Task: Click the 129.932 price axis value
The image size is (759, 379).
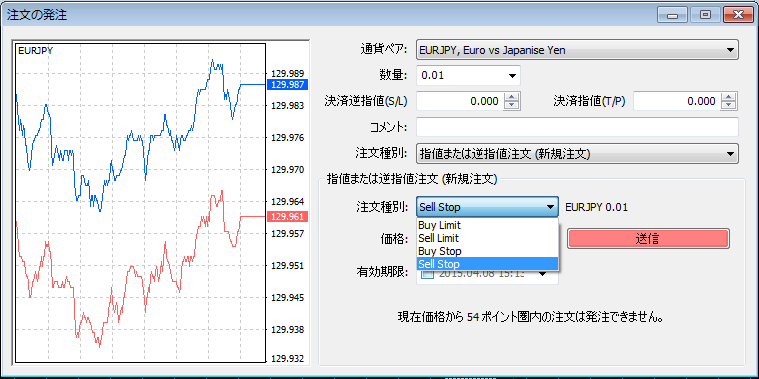Action: point(288,359)
